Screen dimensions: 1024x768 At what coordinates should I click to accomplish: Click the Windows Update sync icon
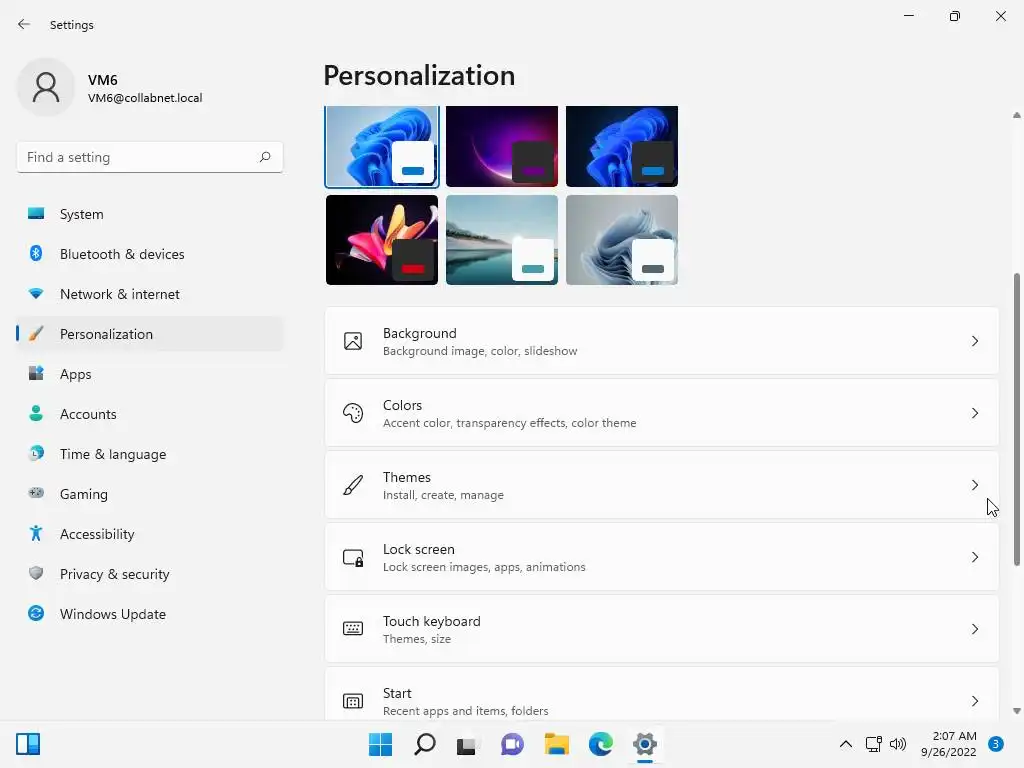pyautogui.click(x=36, y=613)
